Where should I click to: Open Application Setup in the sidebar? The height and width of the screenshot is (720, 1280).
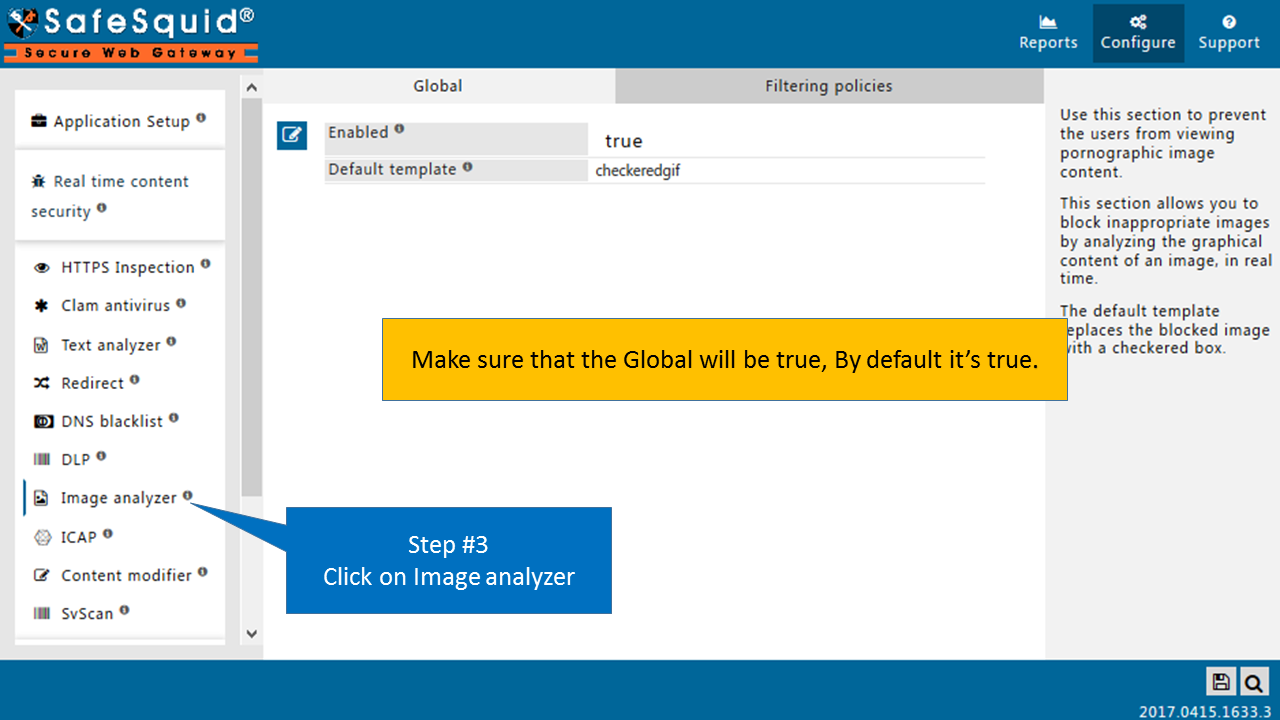[x=121, y=121]
